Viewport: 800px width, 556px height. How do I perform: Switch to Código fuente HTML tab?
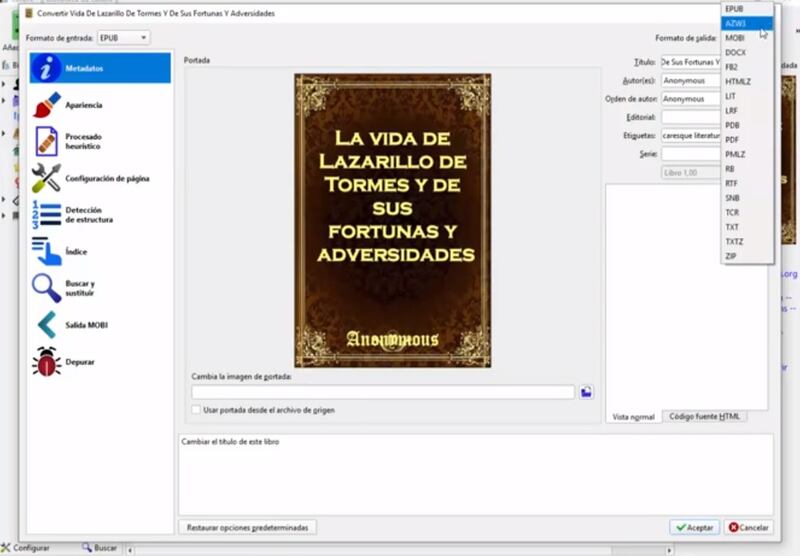point(705,416)
